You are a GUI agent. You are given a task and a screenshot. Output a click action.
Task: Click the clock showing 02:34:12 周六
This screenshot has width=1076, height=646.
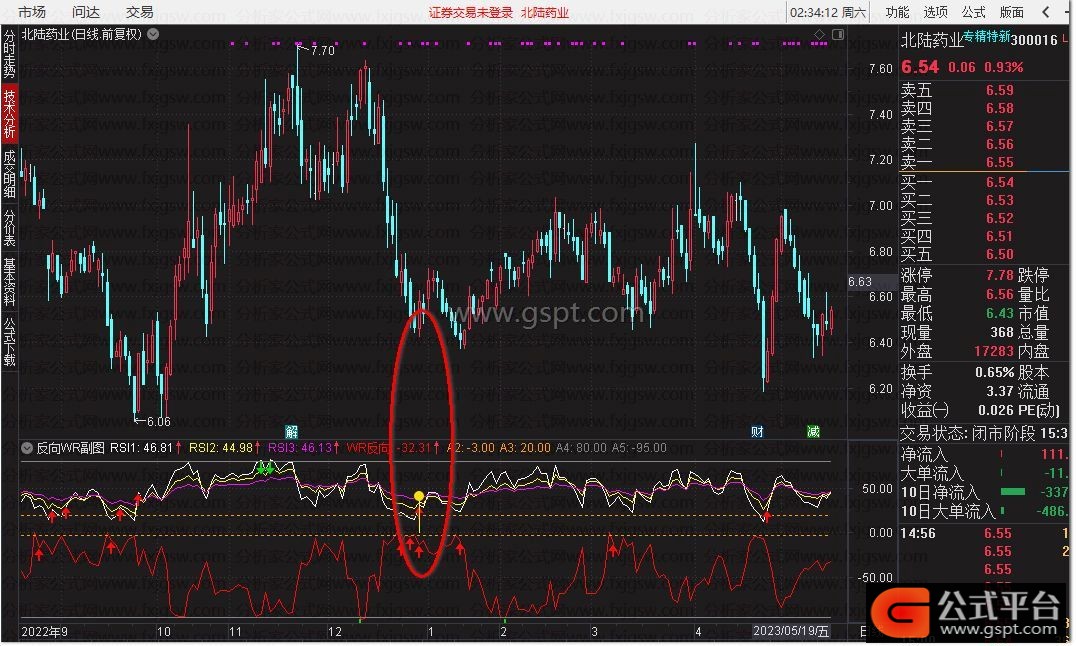[x=828, y=12]
